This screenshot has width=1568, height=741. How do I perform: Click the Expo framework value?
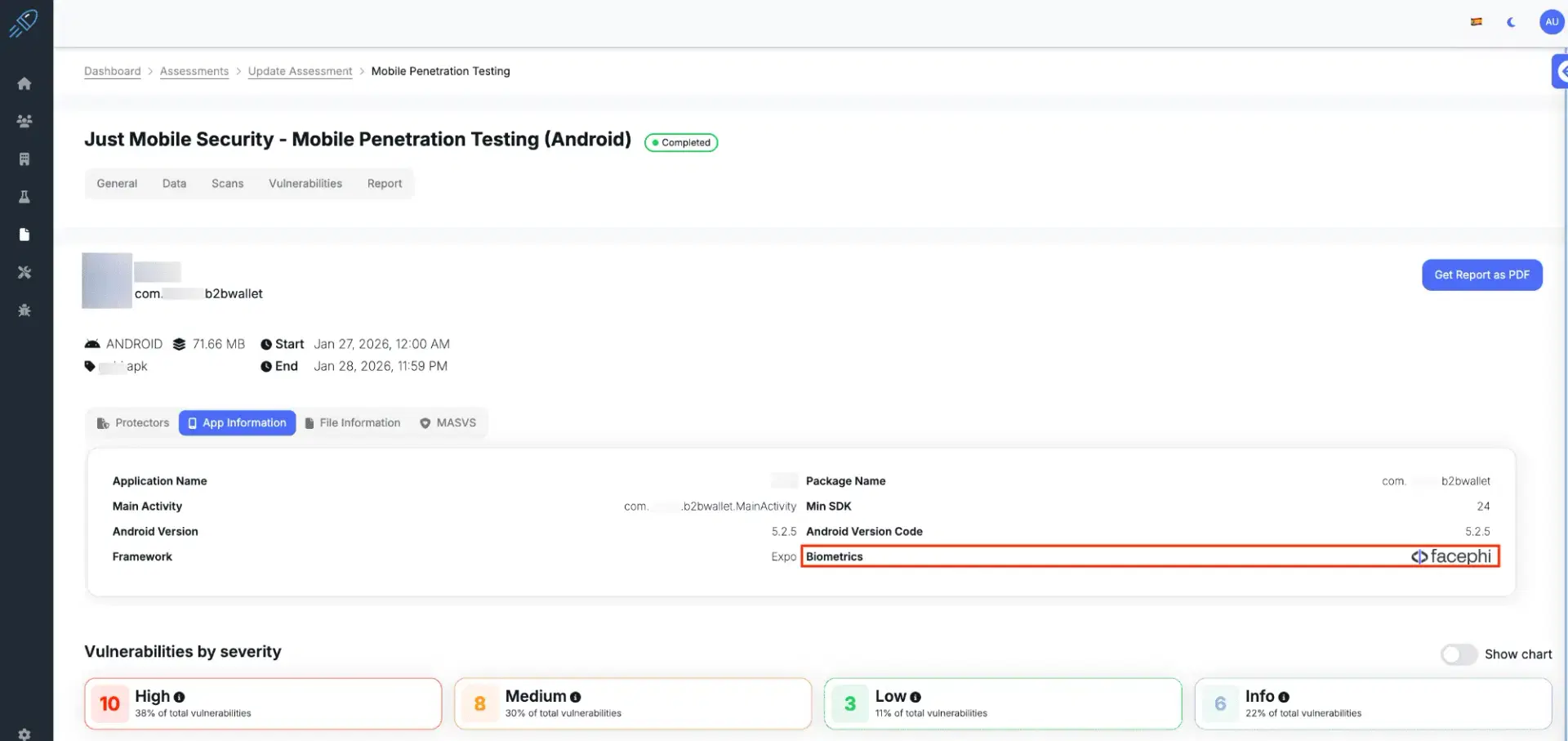[x=784, y=557]
